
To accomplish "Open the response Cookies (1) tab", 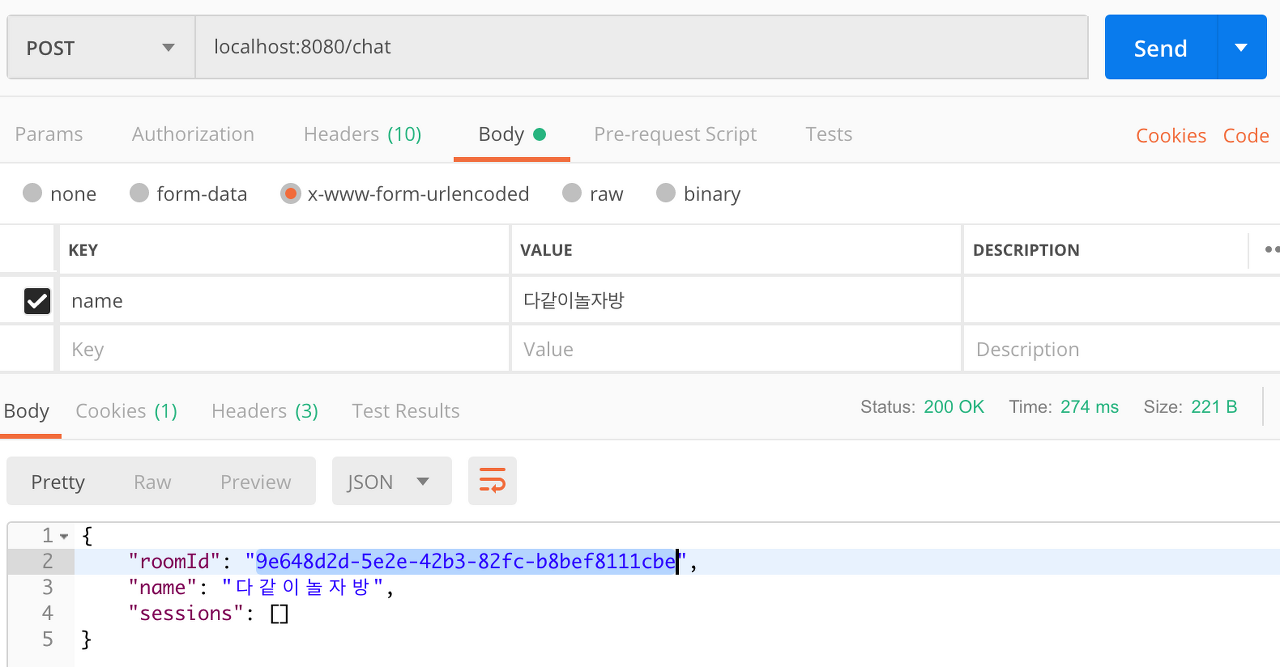I will point(126,411).
